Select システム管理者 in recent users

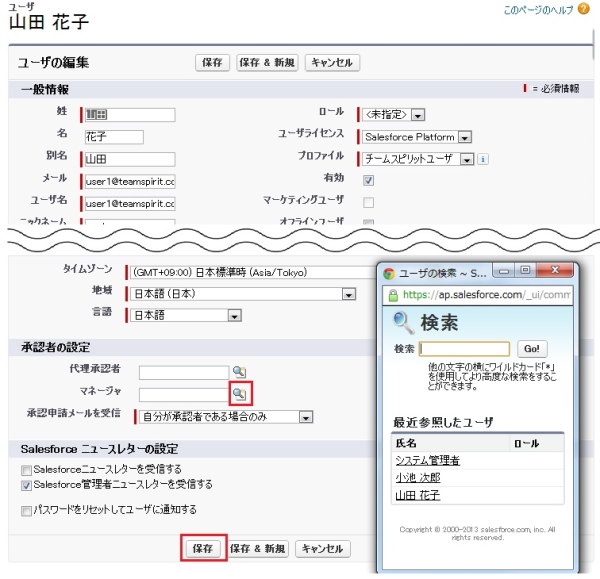(x=427, y=460)
